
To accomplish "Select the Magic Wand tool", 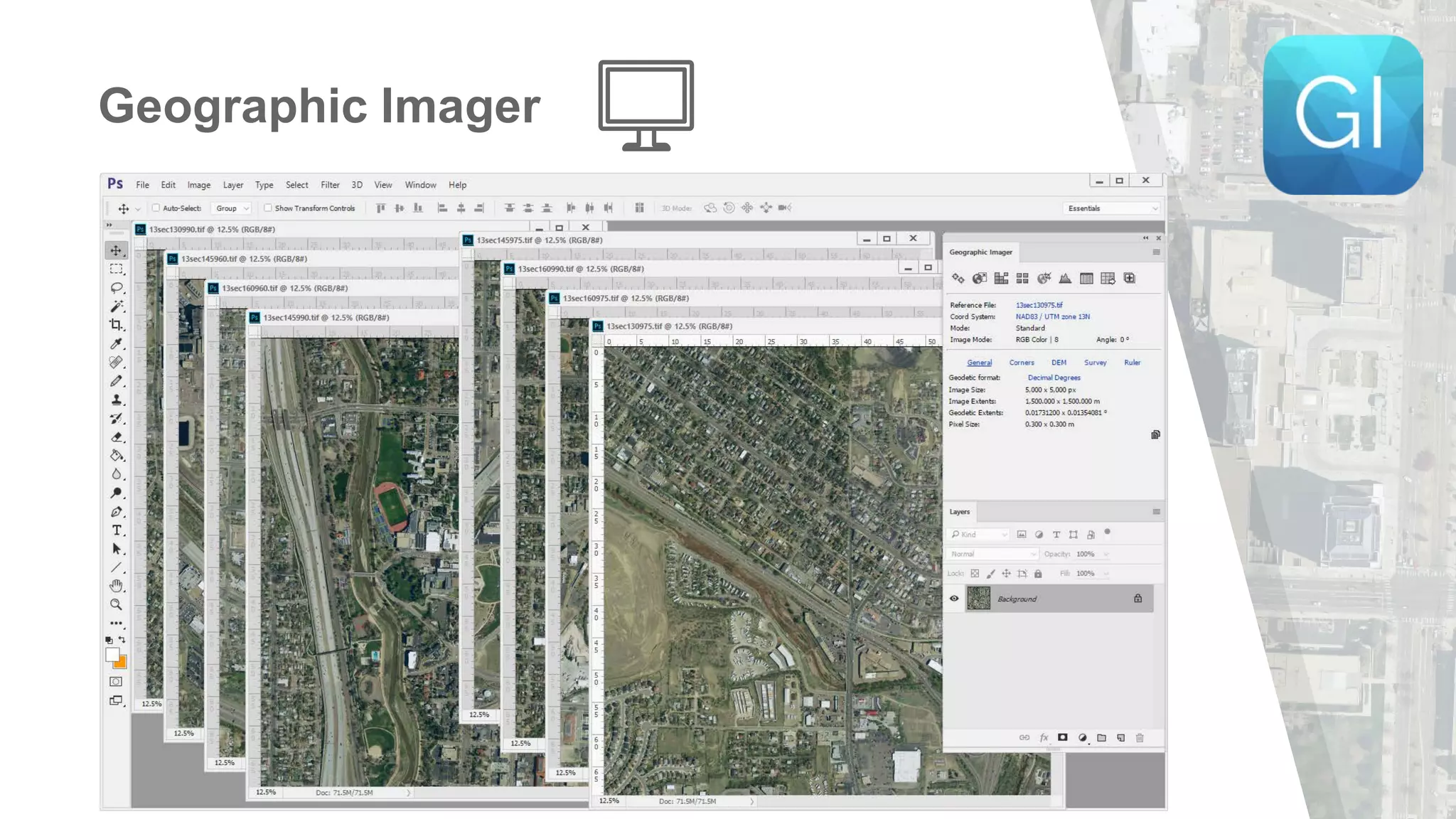I will click(117, 306).
